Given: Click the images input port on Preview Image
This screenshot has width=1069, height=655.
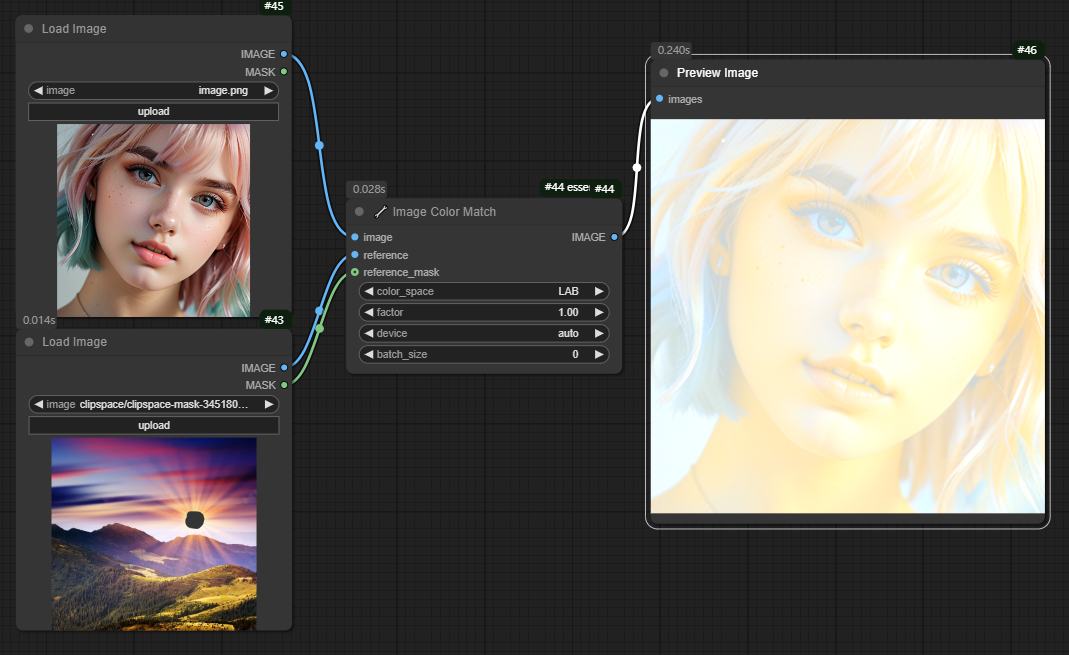Looking at the screenshot, I should pyautogui.click(x=660, y=99).
